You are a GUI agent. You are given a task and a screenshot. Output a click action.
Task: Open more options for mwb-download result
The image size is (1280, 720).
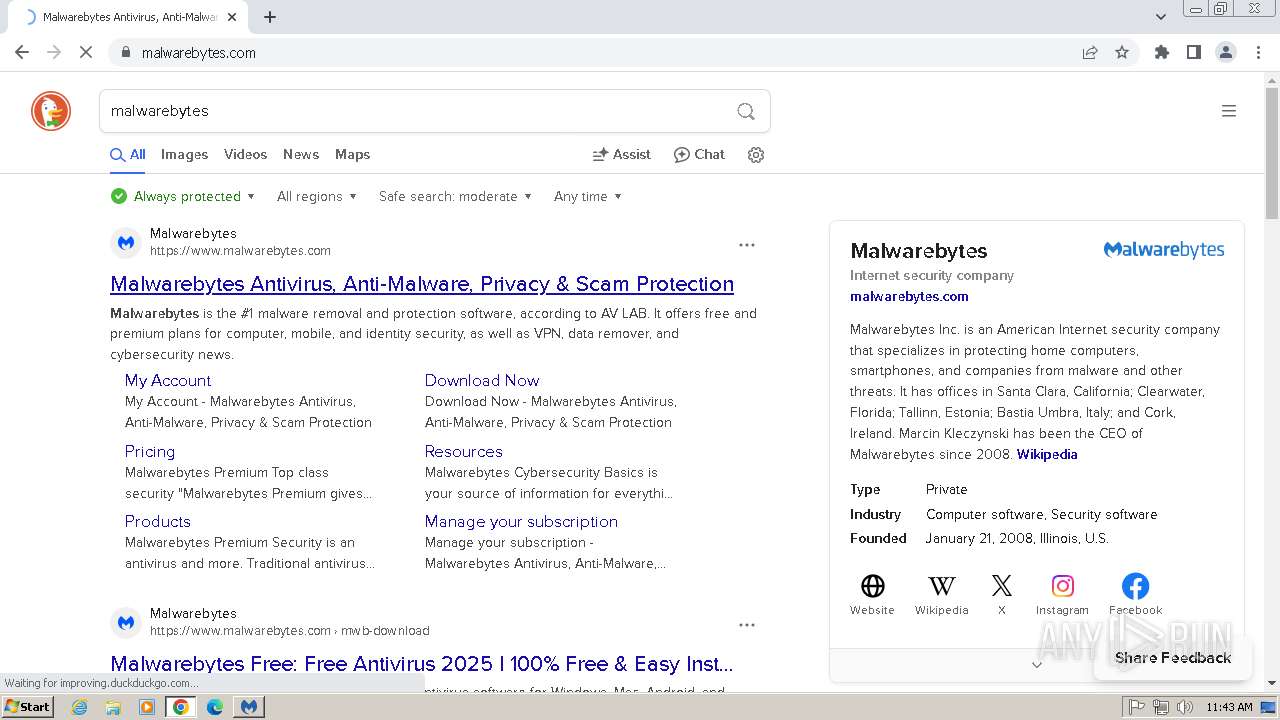pos(747,625)
